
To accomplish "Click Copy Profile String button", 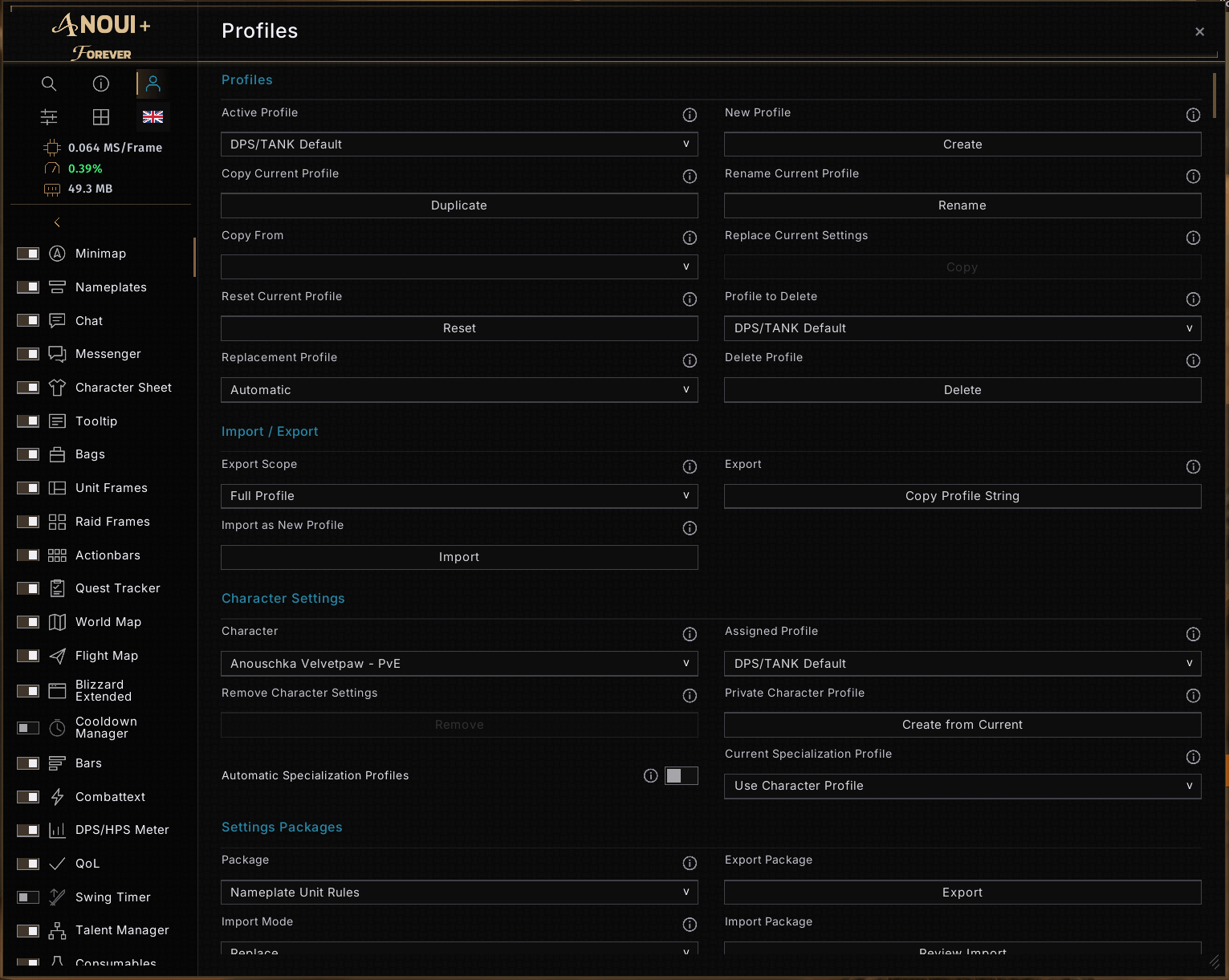I will tap(962, 496).
